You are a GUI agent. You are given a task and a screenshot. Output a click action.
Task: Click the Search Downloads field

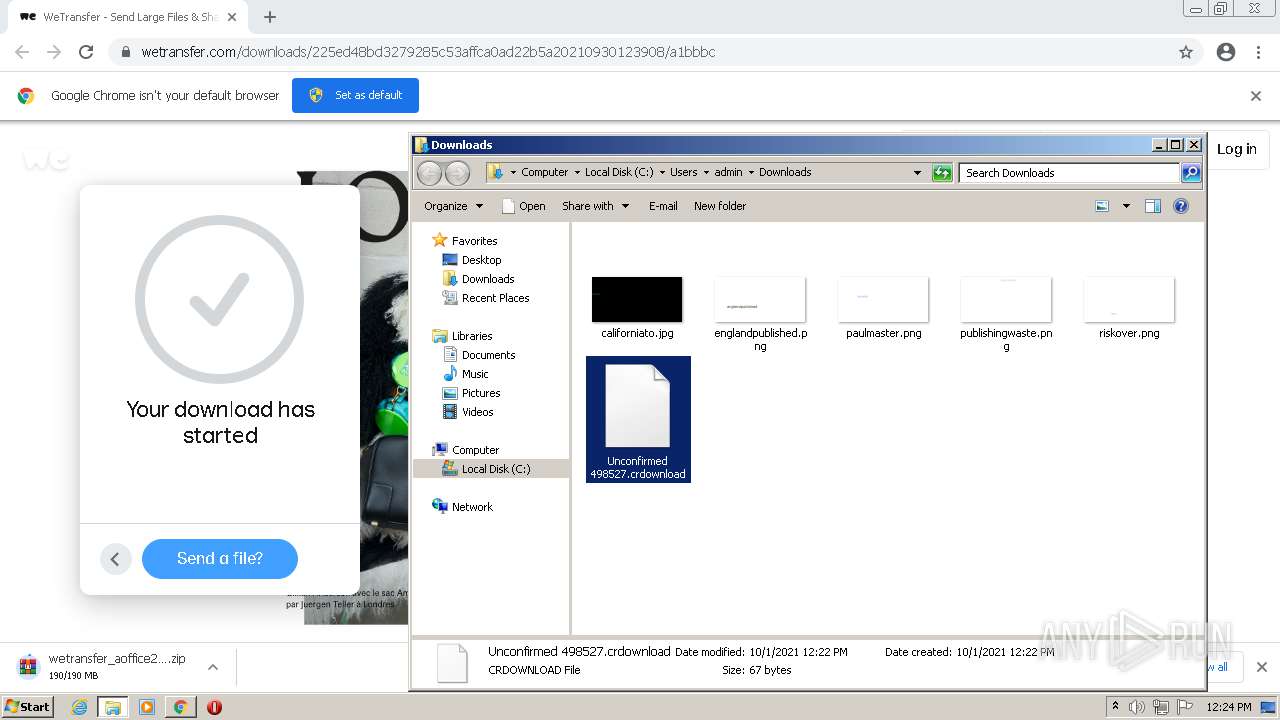(1069, 173)
